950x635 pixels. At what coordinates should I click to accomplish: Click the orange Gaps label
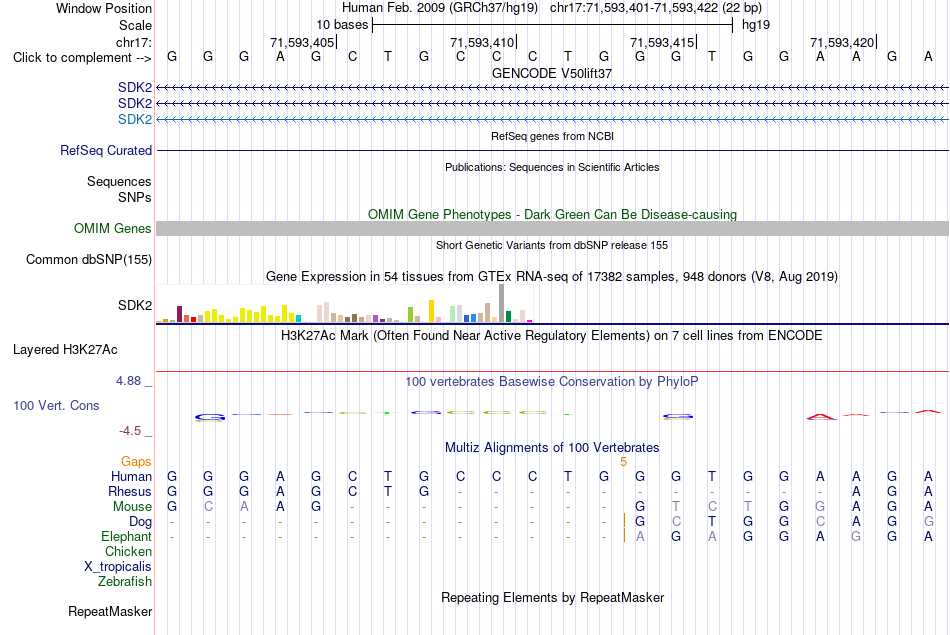(136, 462)
